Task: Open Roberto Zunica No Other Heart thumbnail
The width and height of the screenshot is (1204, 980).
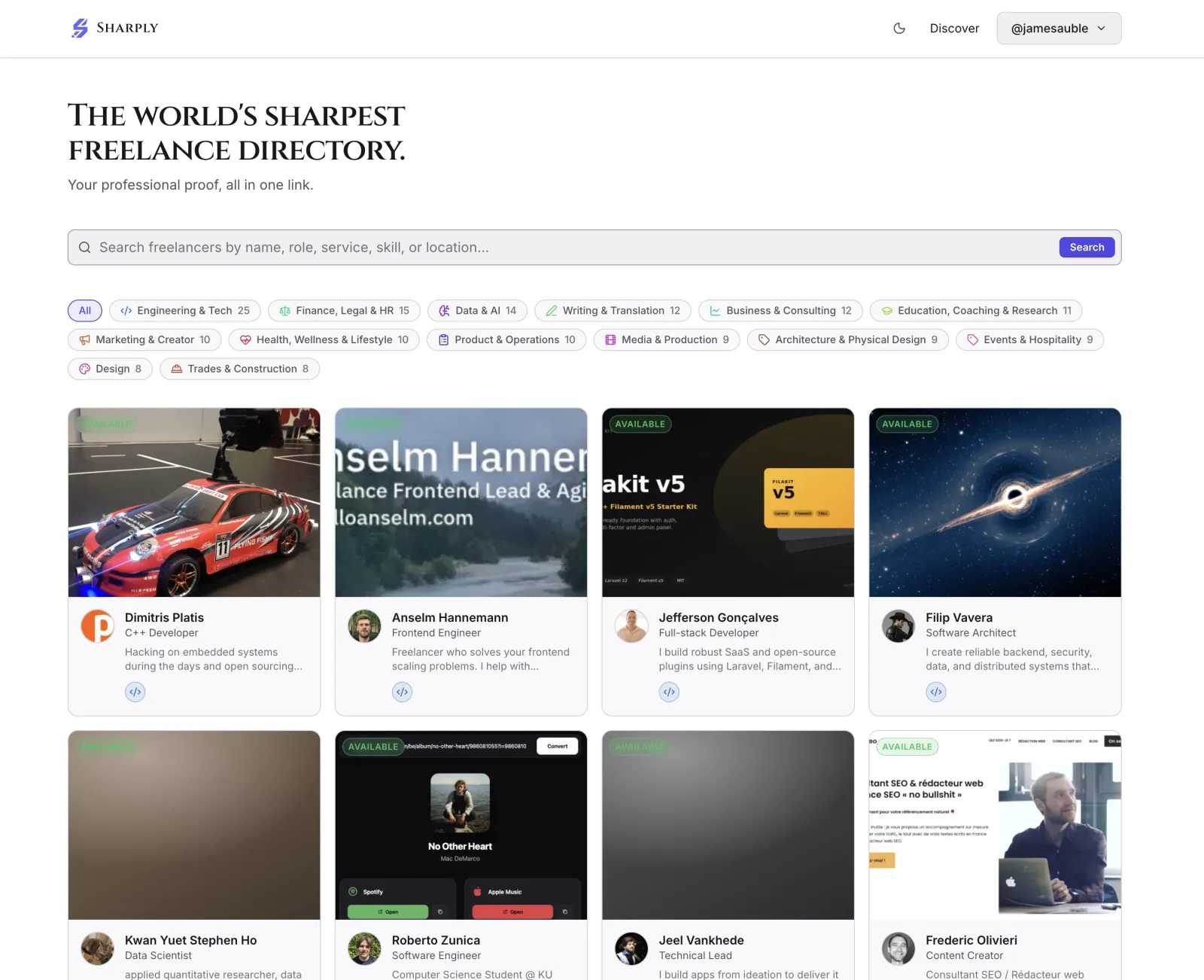Action: (x=461, y=825)
